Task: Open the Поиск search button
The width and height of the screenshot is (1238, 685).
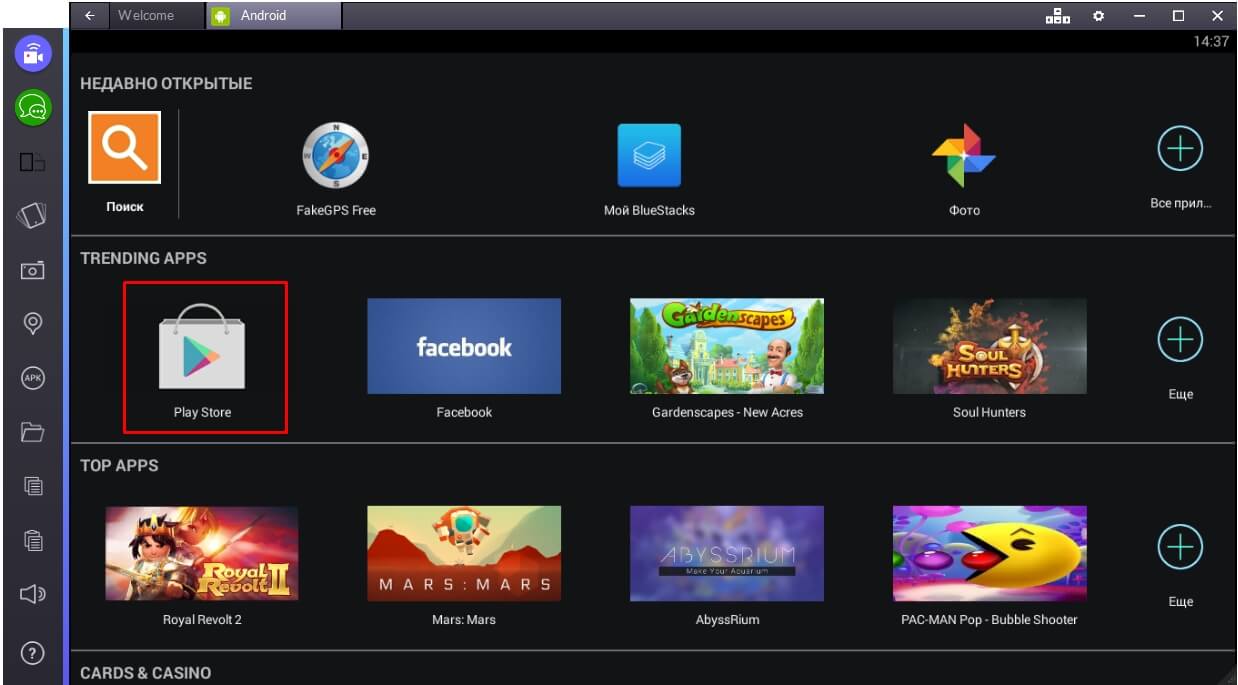Action: point(125,148)
